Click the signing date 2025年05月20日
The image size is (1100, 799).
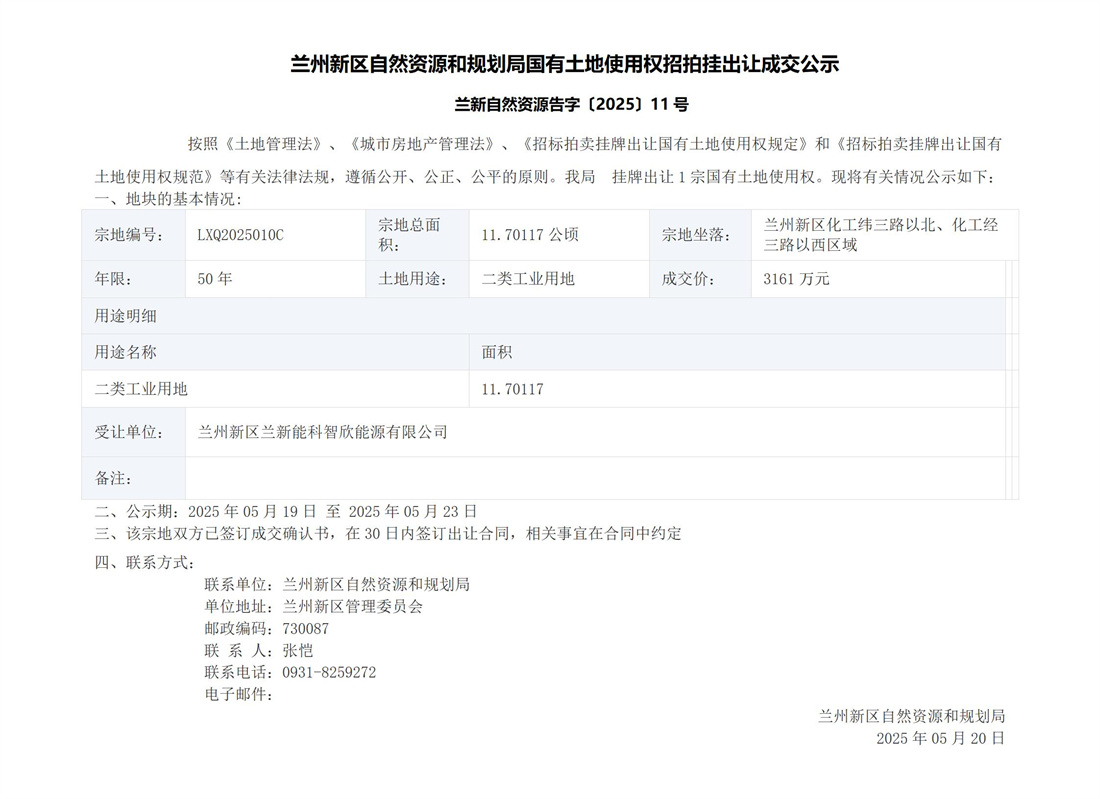pos(939,738)
